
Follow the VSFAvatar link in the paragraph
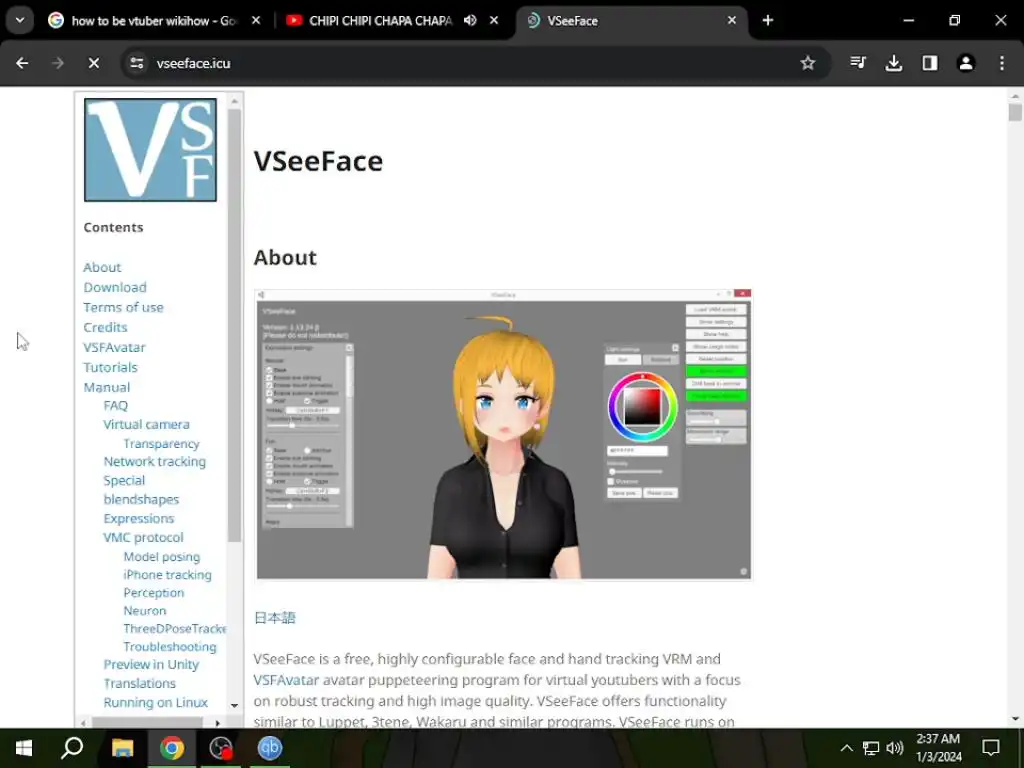click(286, 680)
